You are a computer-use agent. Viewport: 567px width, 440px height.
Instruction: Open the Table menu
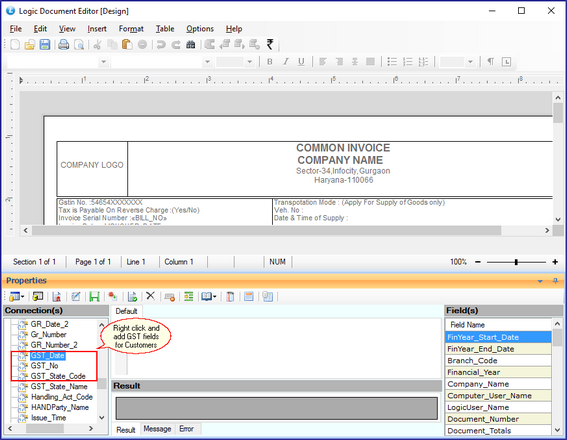point(165,29)
